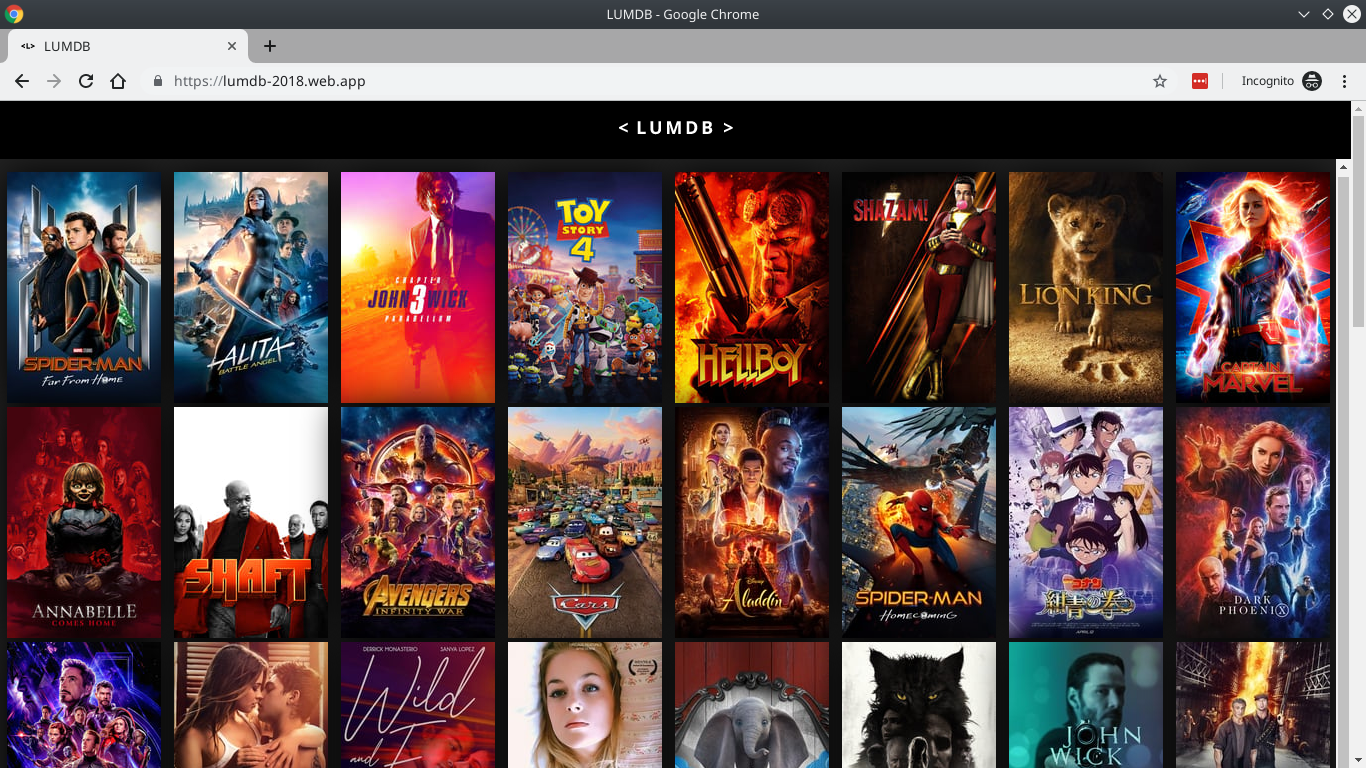This screenshot has width=1366, height=768.
Task: Open the Toy Story 4 poster
Action: coord(585,288)
